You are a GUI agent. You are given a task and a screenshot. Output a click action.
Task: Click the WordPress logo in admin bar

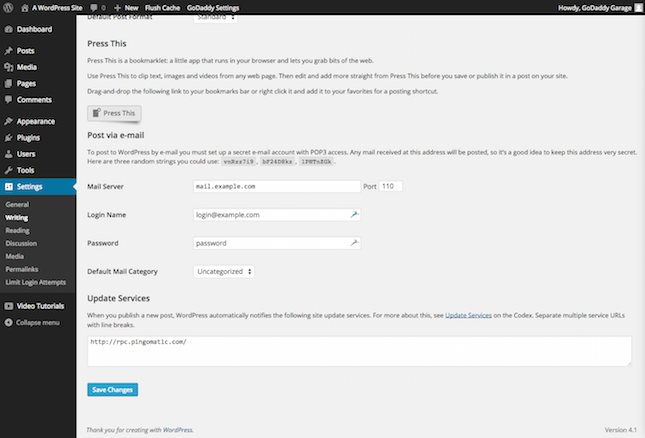pos(8,7)
